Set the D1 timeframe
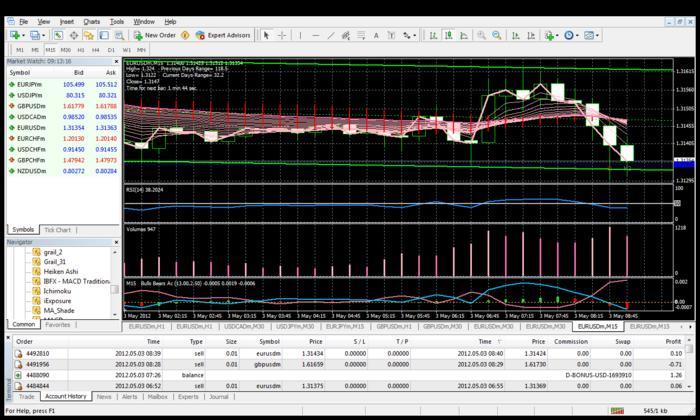 pos(111,50)
